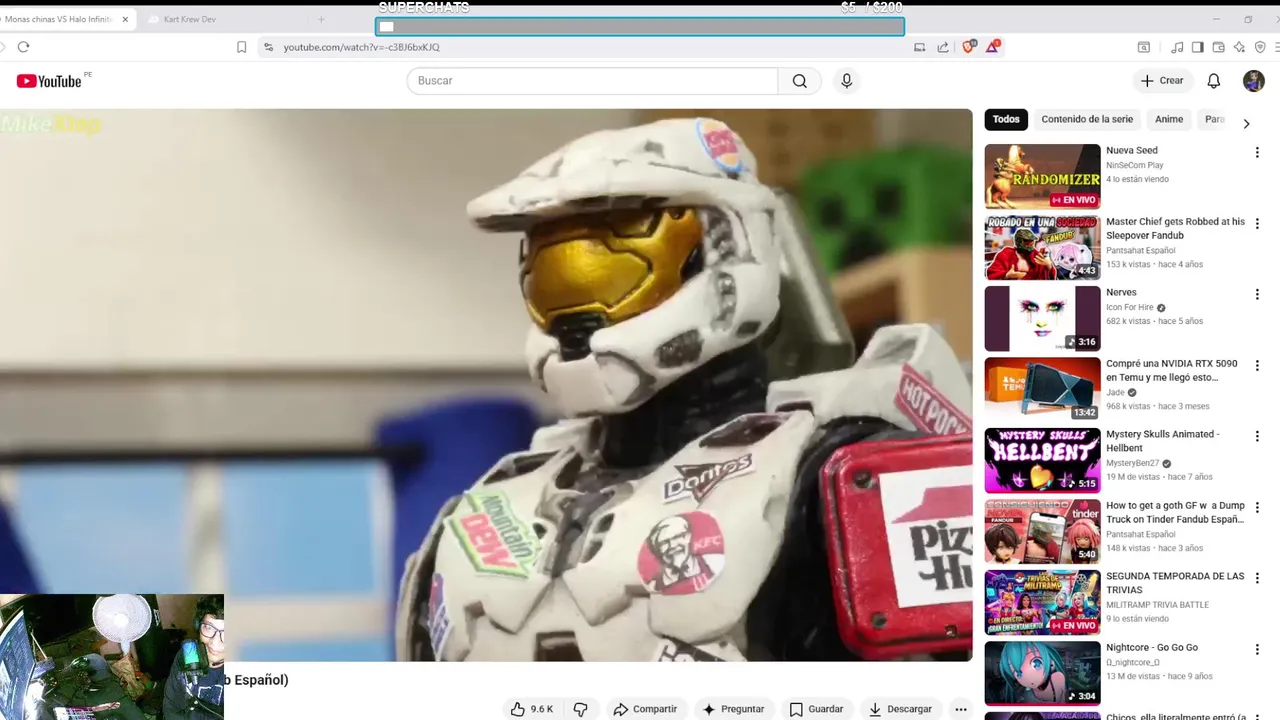
Task: Open Brave Rewards triangle icon
Action: (992, 47)
